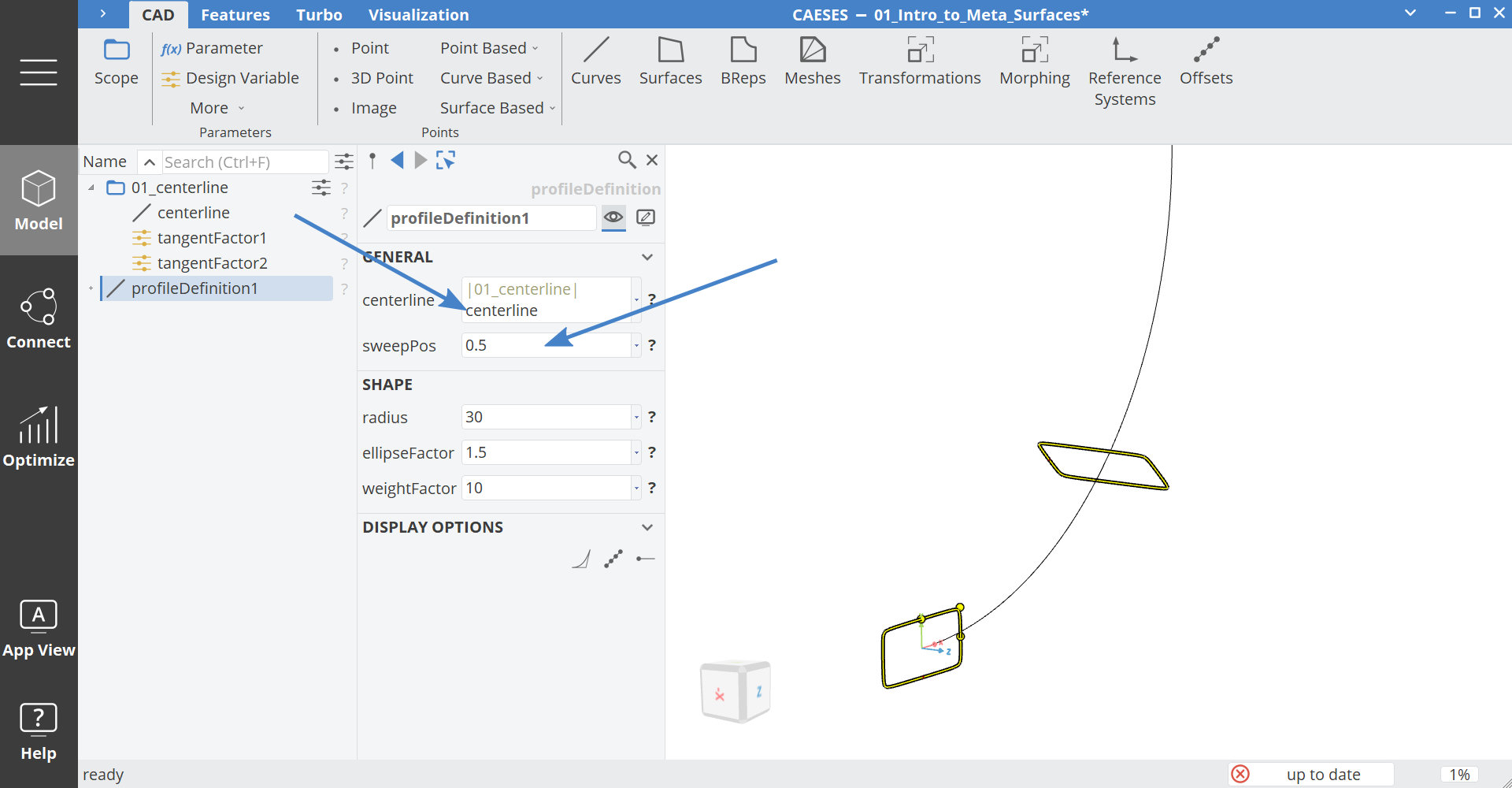Click the Curve Based points button
Image resolution: width=1512 pixels, height=788 pixels.
(487, 77)
